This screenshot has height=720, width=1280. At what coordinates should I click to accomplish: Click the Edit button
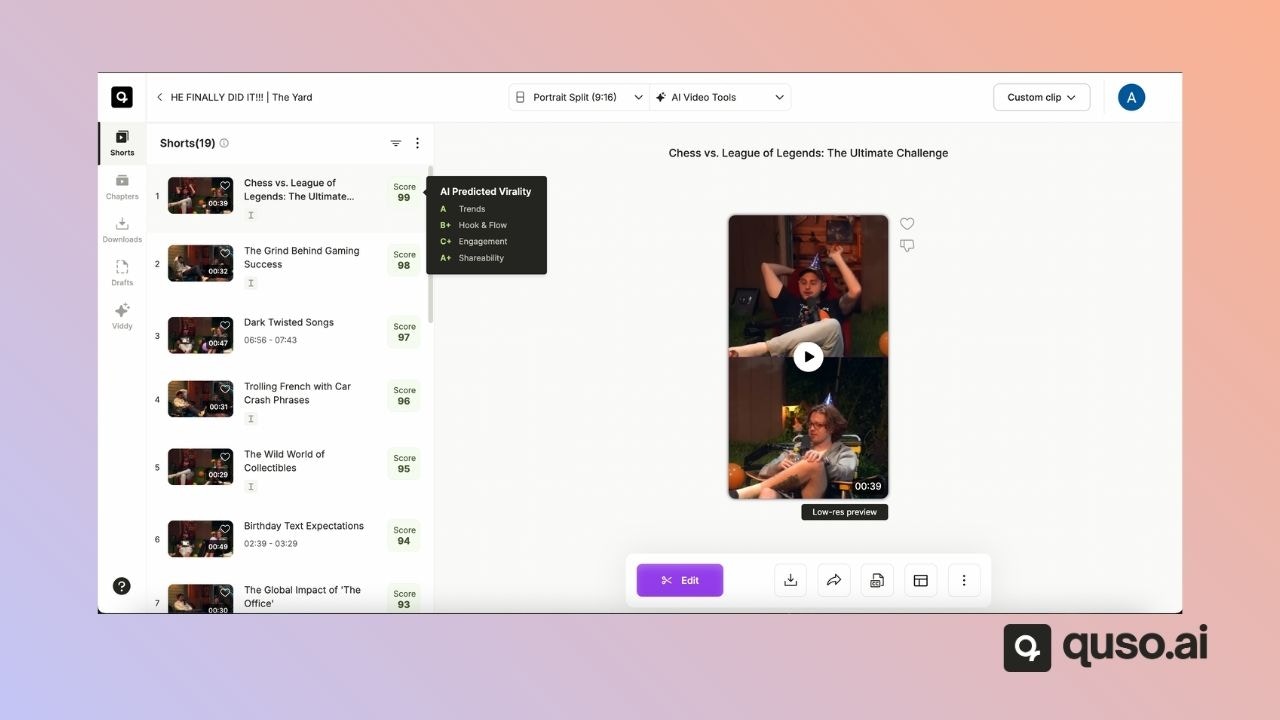point(680,580)
